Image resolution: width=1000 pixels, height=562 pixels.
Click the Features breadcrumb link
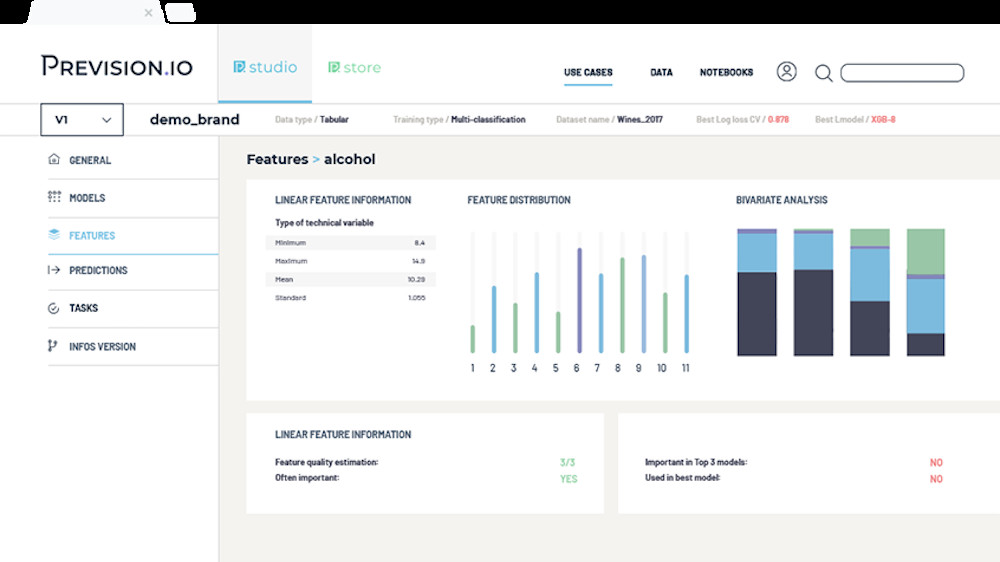click(277, 159)
